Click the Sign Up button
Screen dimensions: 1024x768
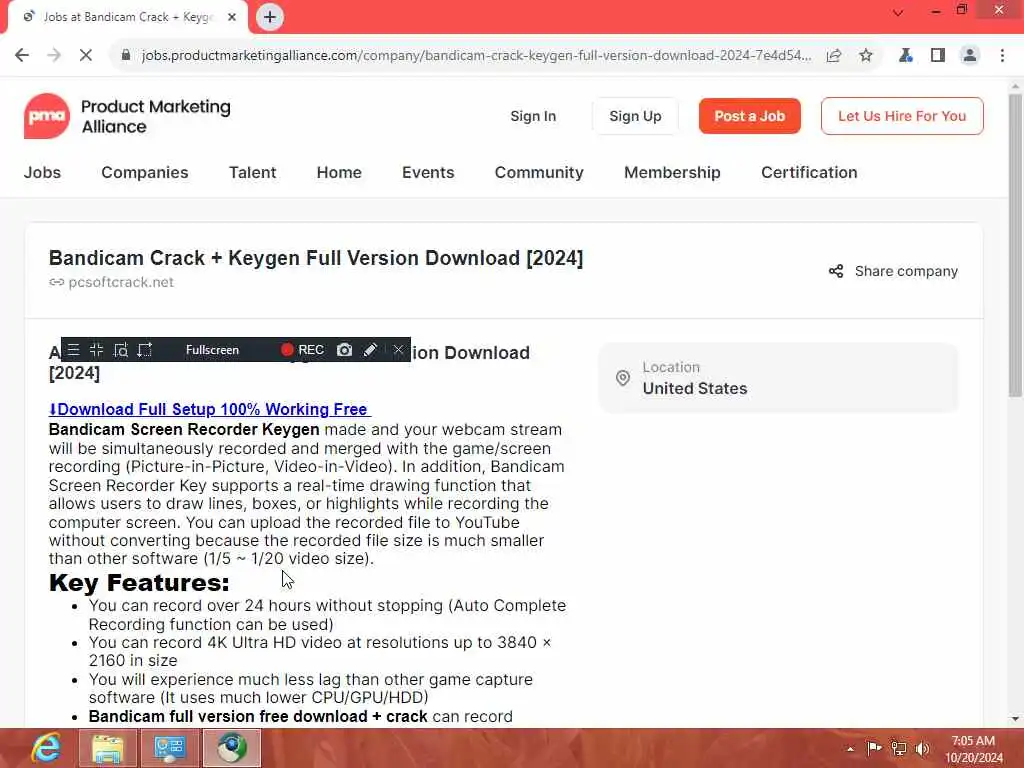click(635, 116)
